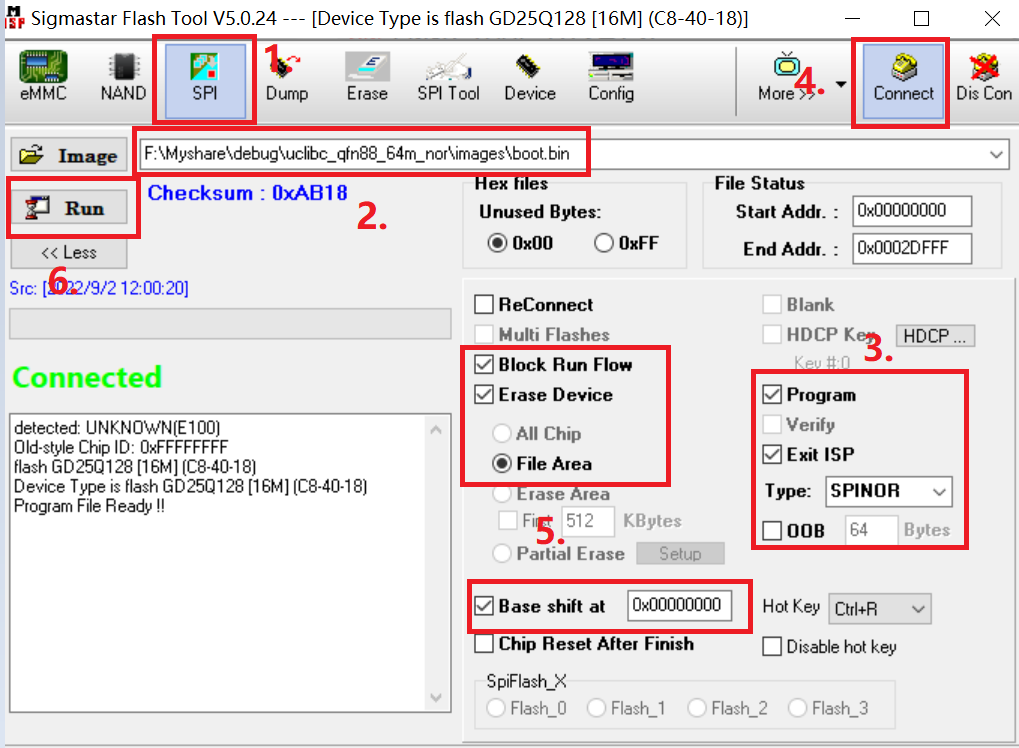
Task: Click 'Old-style Chip ID: 0xFFFFFFFF' log line
Action: tap(122, 447)
